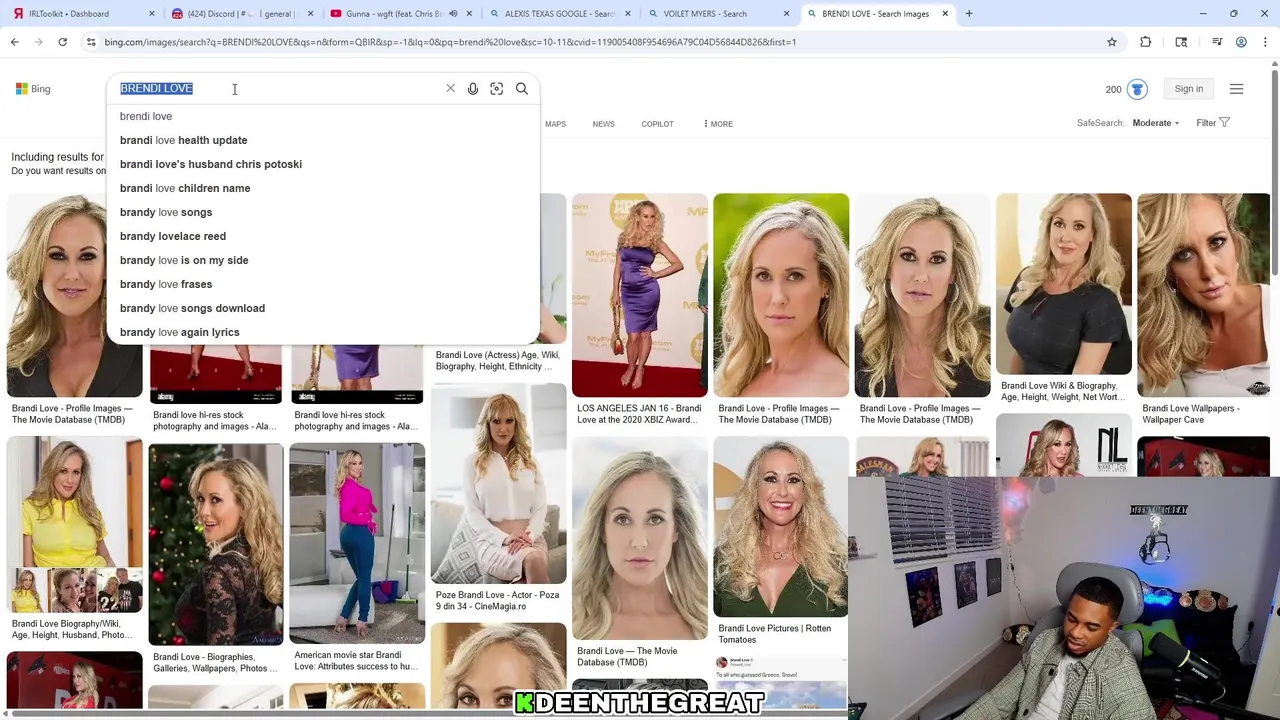This screenshot has height=720, width=1280.
Task: Open the image Filter options
Action: (x=1213, y=123)
